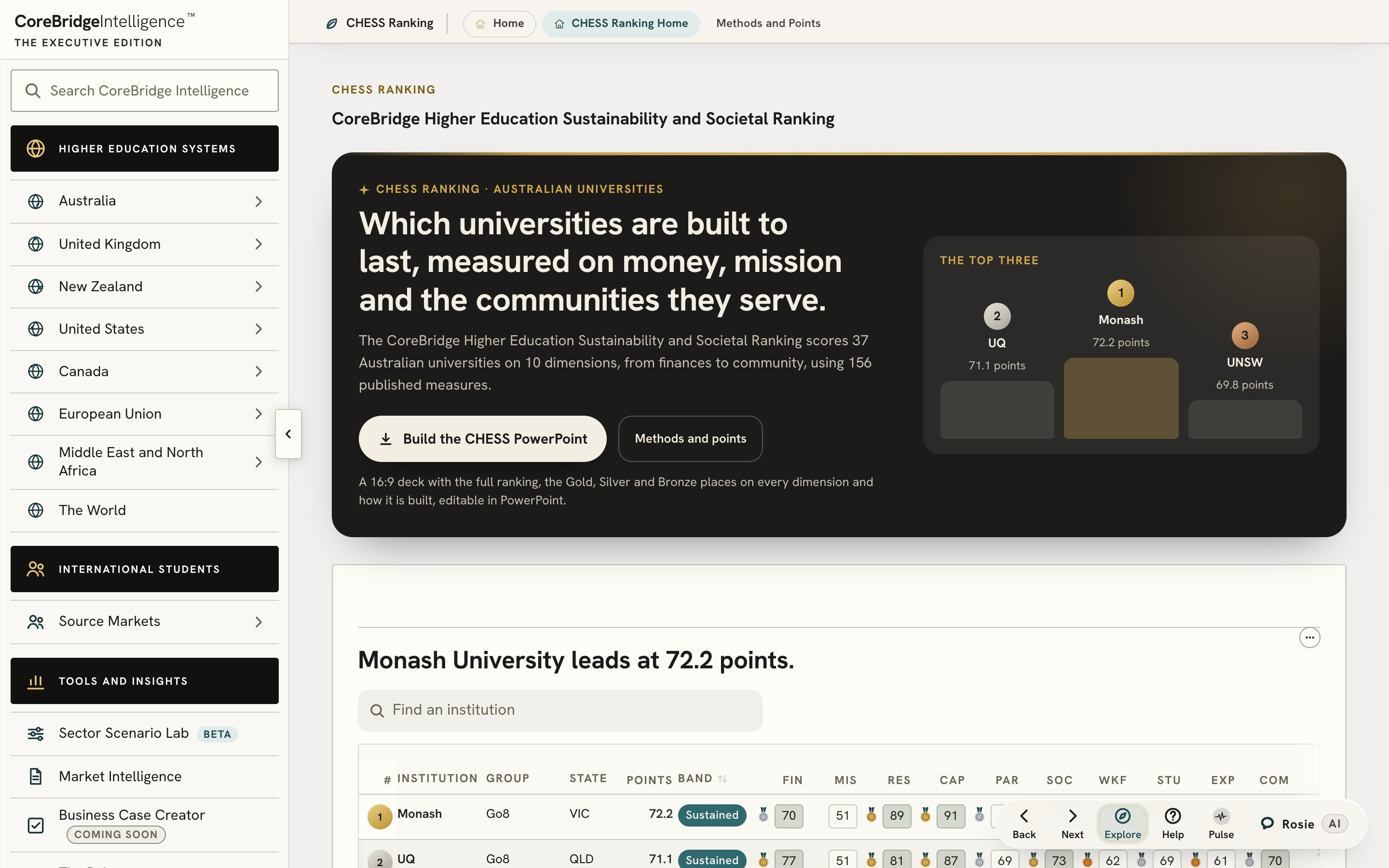Viewport: 1389px width, 868px height.
Task: Click the gold medal beside Monash RES score 89
Action: (872, 814)
